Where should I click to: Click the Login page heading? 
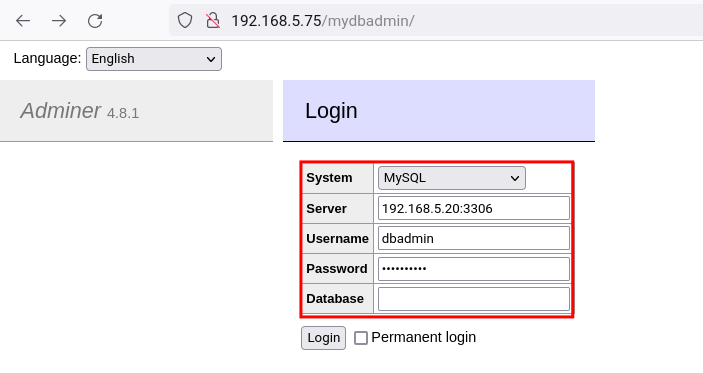pyautogui.click(x=331, y=111)
